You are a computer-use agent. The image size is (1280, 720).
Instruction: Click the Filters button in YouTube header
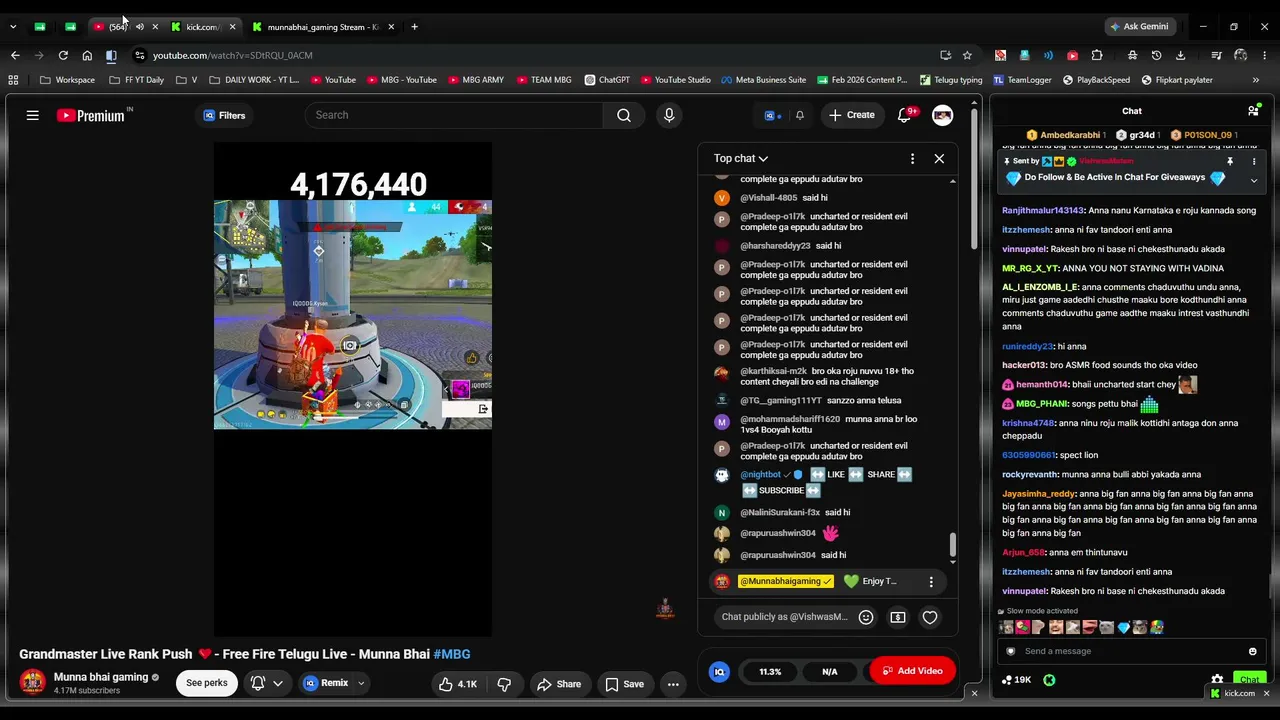(224, 115)
